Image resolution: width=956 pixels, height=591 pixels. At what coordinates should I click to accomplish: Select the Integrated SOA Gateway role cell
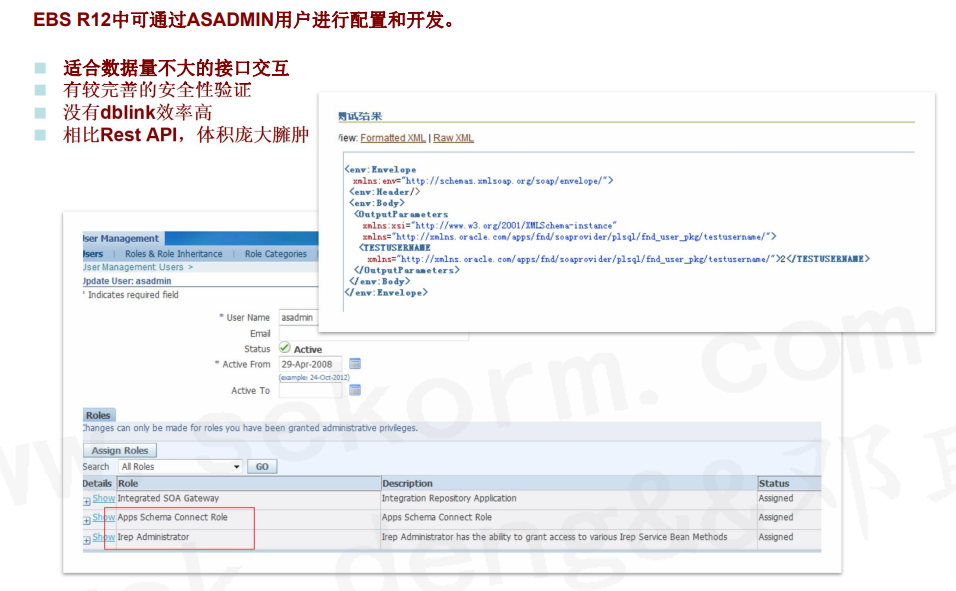coord(168,498)
